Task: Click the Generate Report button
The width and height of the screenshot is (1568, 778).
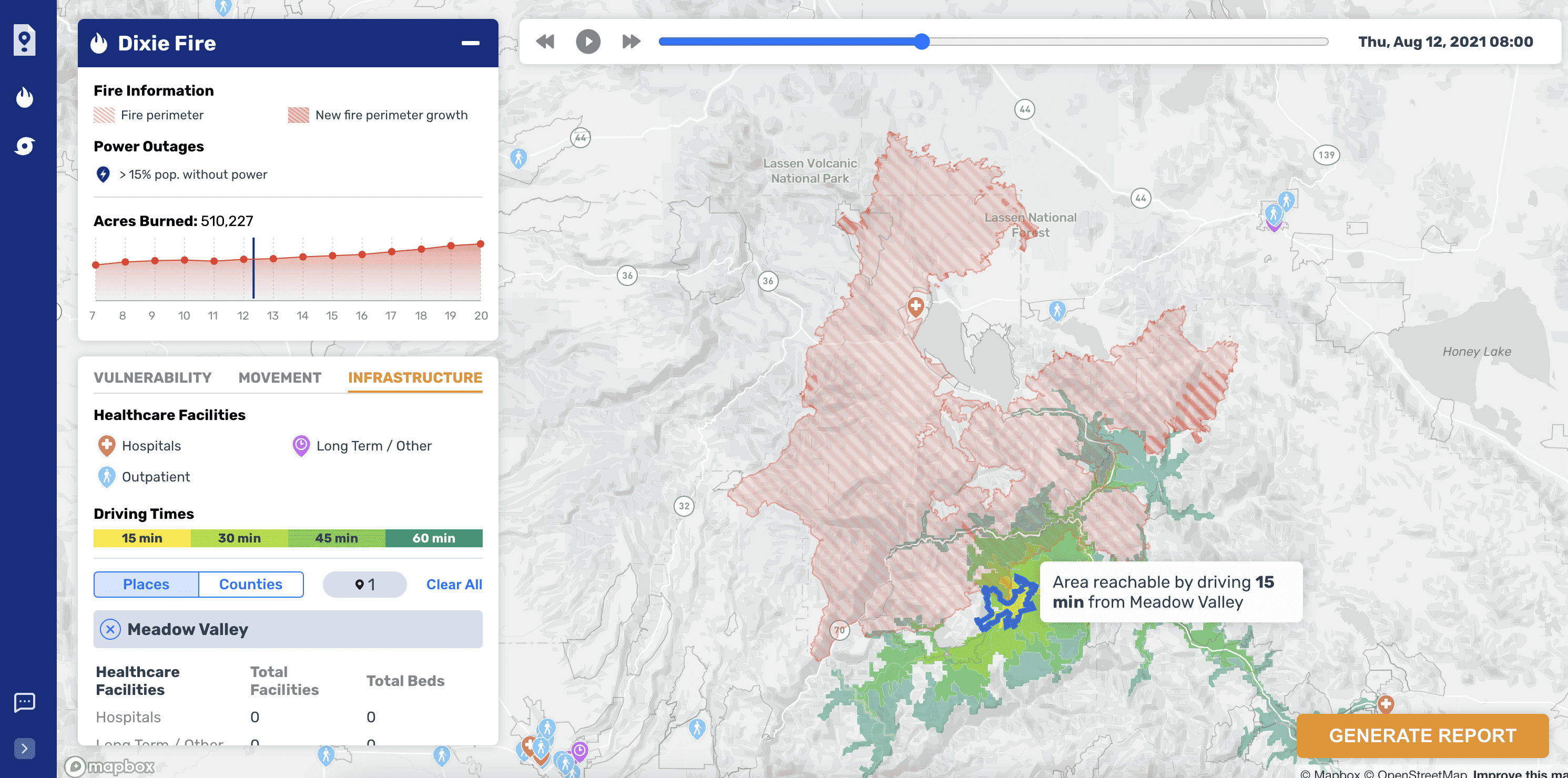Action: [x=1422, y=735]
